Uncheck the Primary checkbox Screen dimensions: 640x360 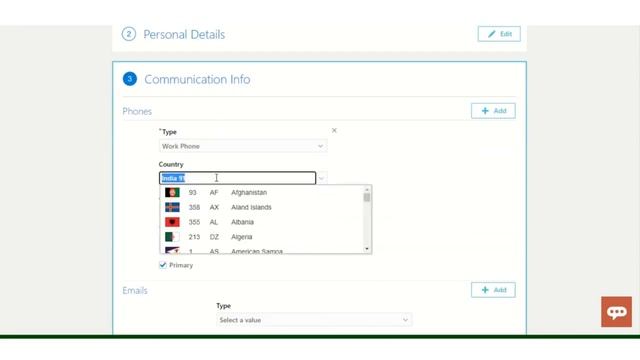coord(163,265)
